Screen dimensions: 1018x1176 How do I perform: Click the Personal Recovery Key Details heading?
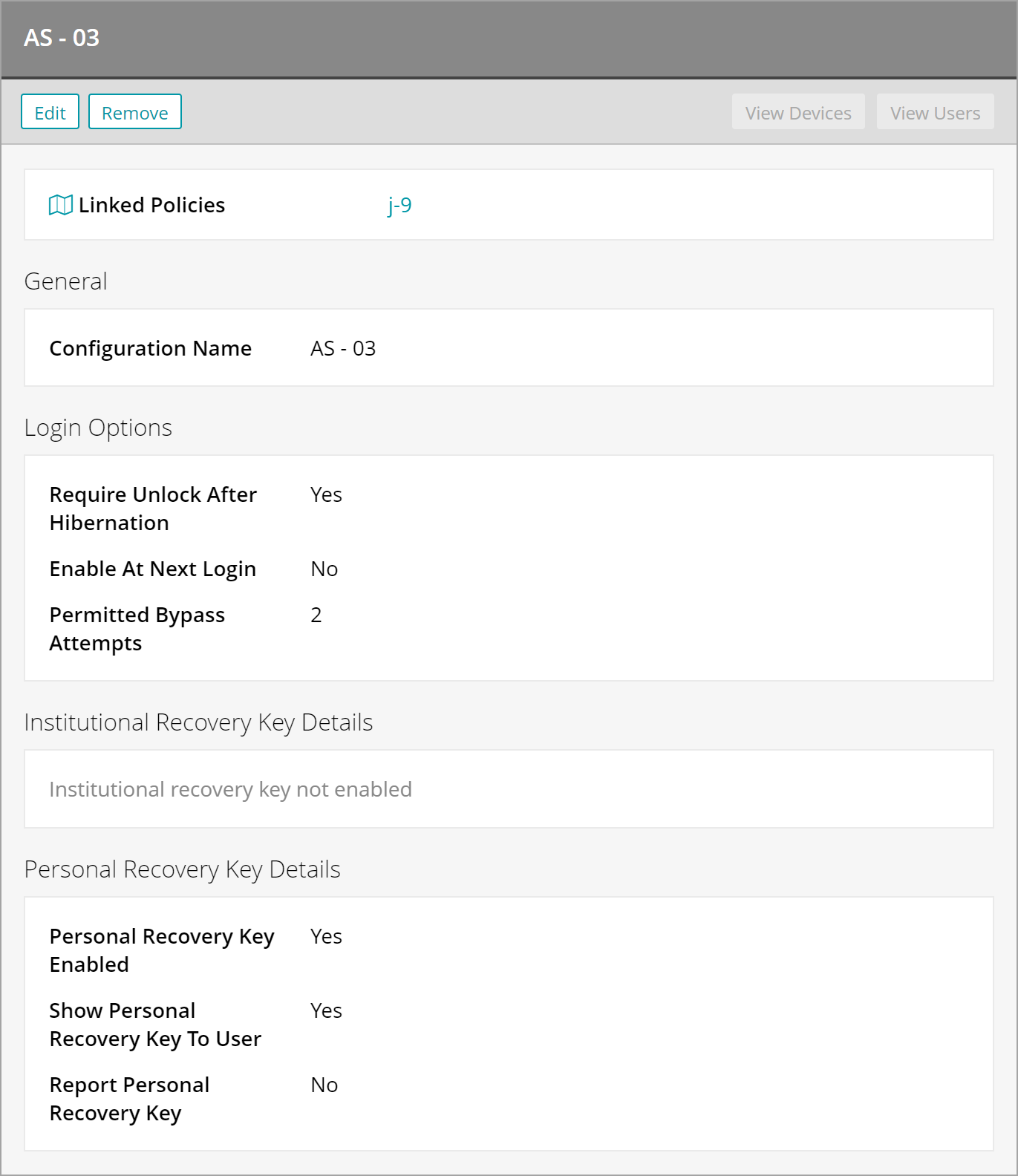[x=182, y=869]
